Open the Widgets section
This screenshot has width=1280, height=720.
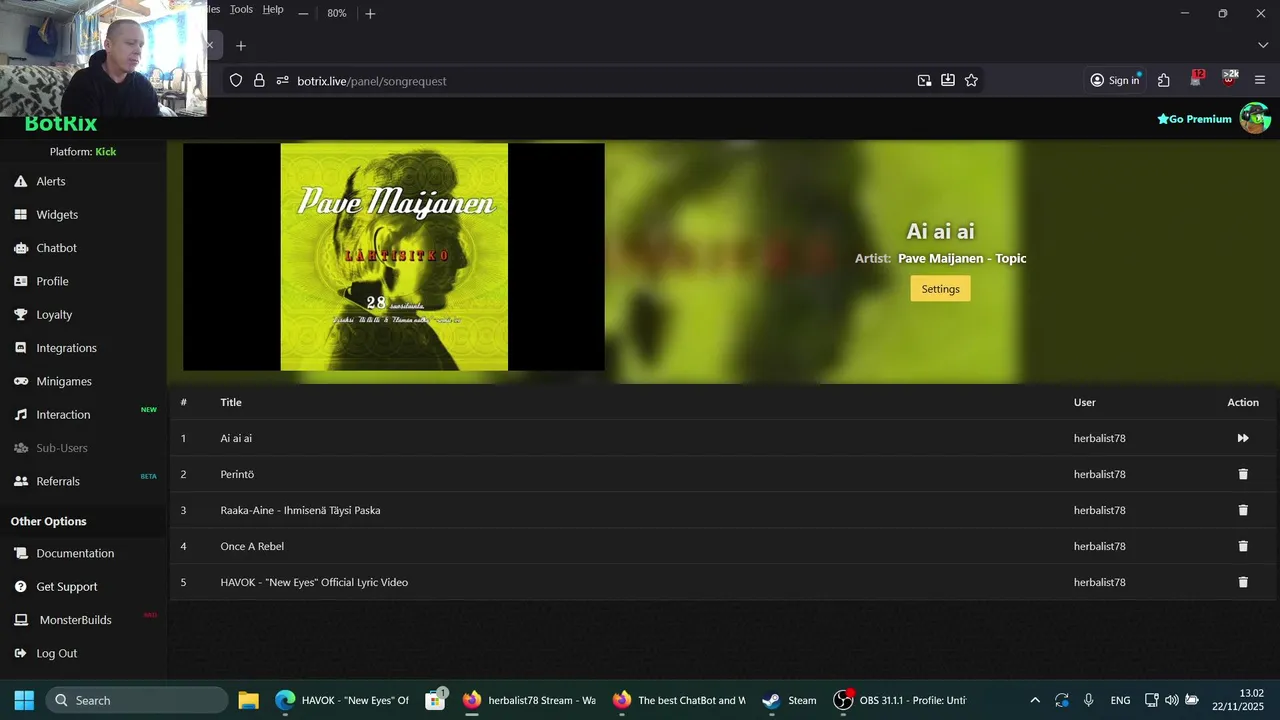57,214
